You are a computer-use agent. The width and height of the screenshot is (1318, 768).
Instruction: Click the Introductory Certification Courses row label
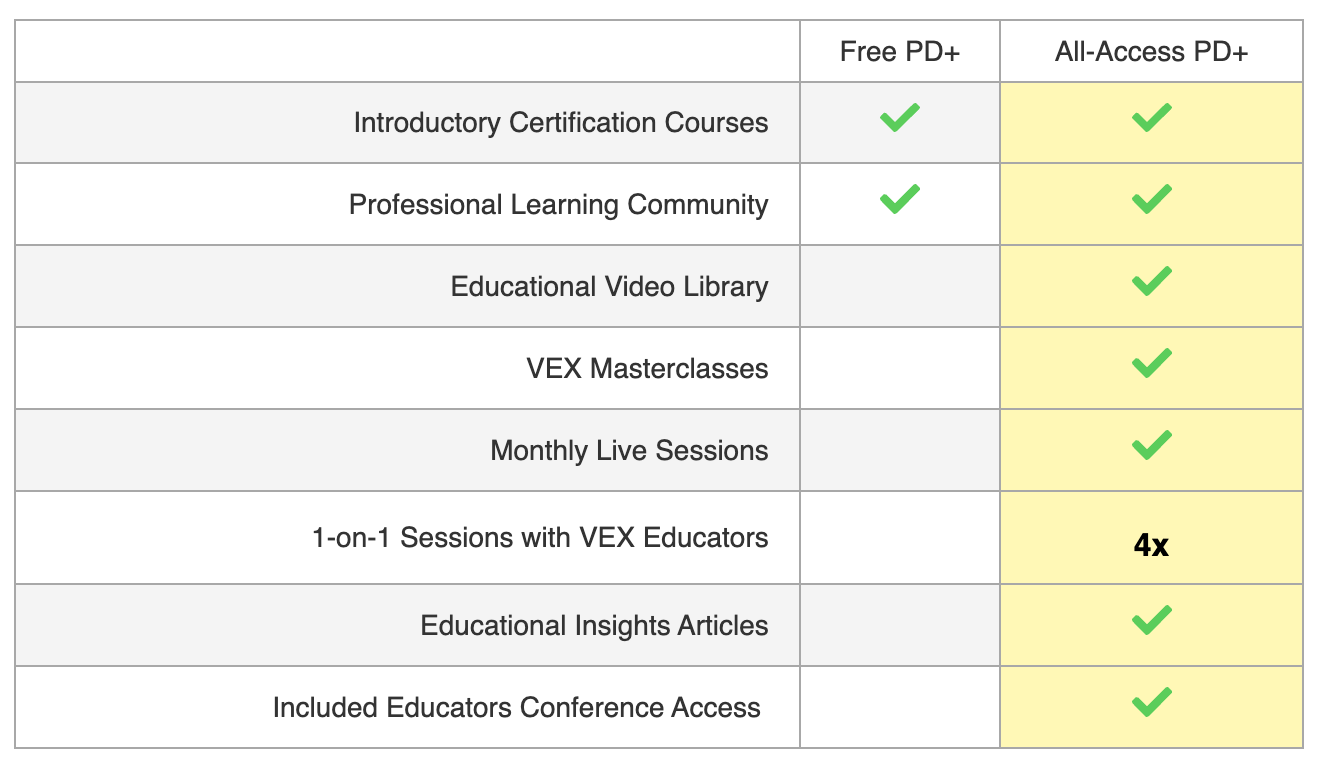click(560, 123)
